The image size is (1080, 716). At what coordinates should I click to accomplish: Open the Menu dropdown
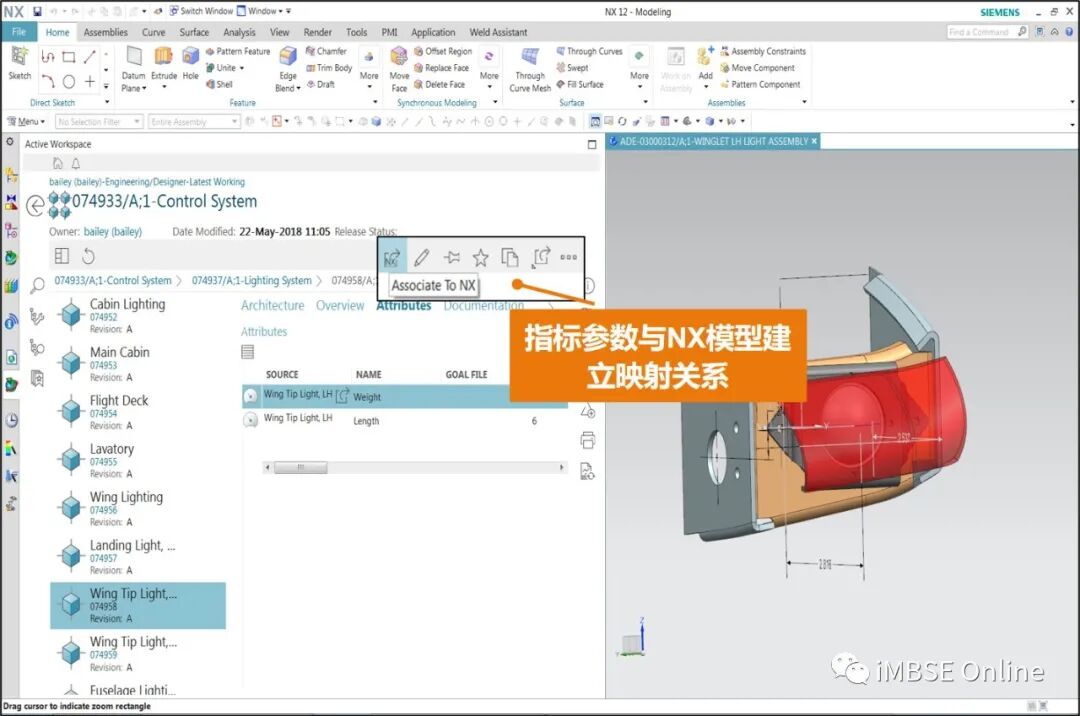(x=26, y=121)
